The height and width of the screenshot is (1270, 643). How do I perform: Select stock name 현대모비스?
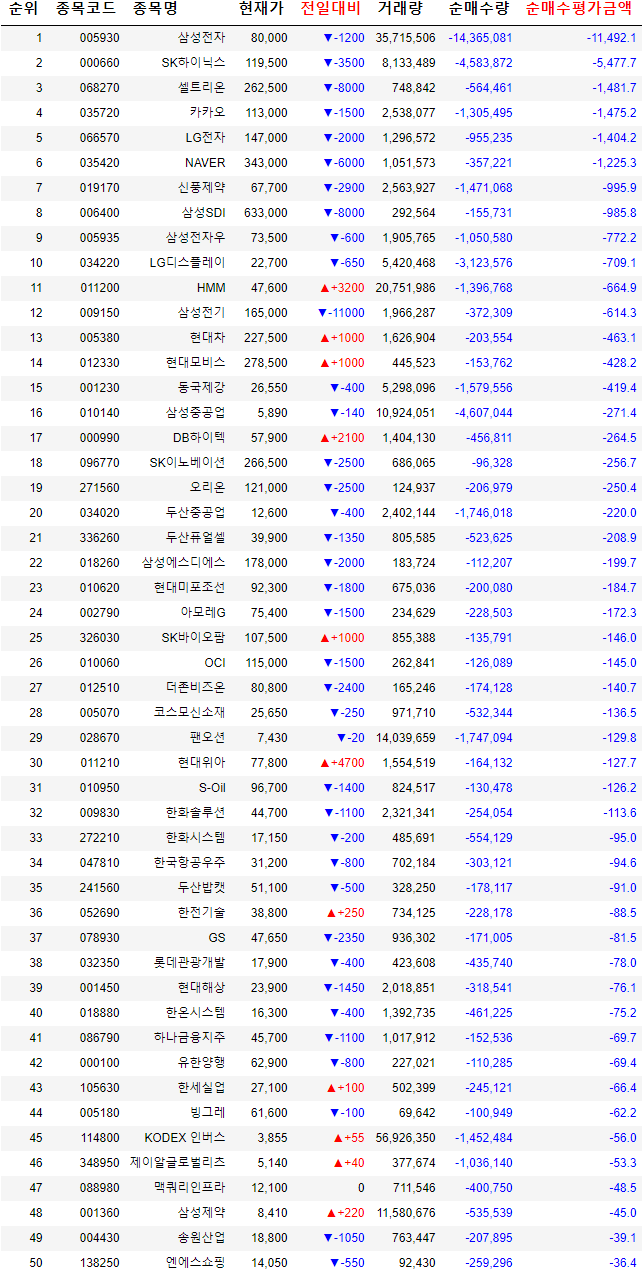197,363
